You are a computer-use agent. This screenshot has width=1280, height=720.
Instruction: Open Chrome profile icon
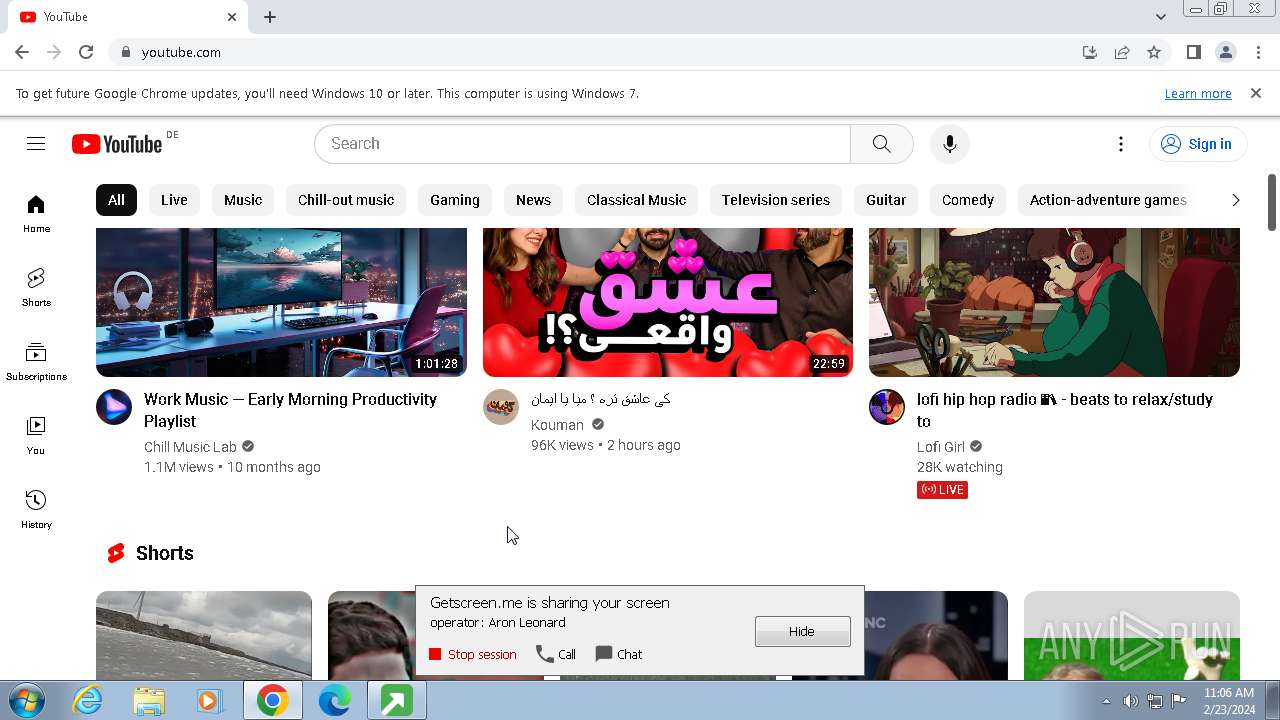(x=1226, y=52)
